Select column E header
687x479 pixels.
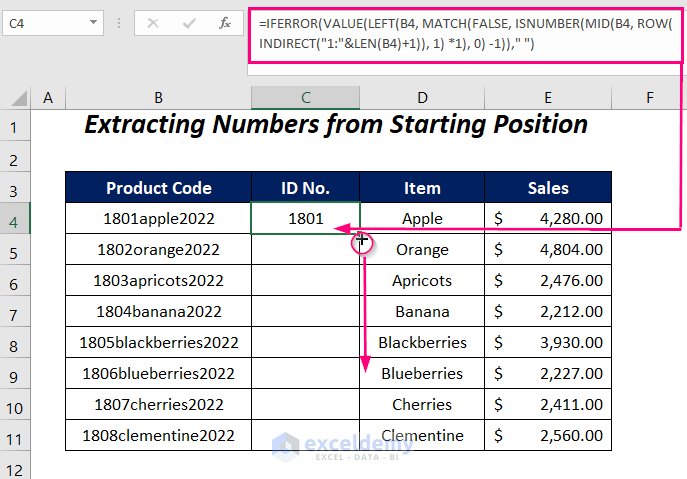click(548, 97)
